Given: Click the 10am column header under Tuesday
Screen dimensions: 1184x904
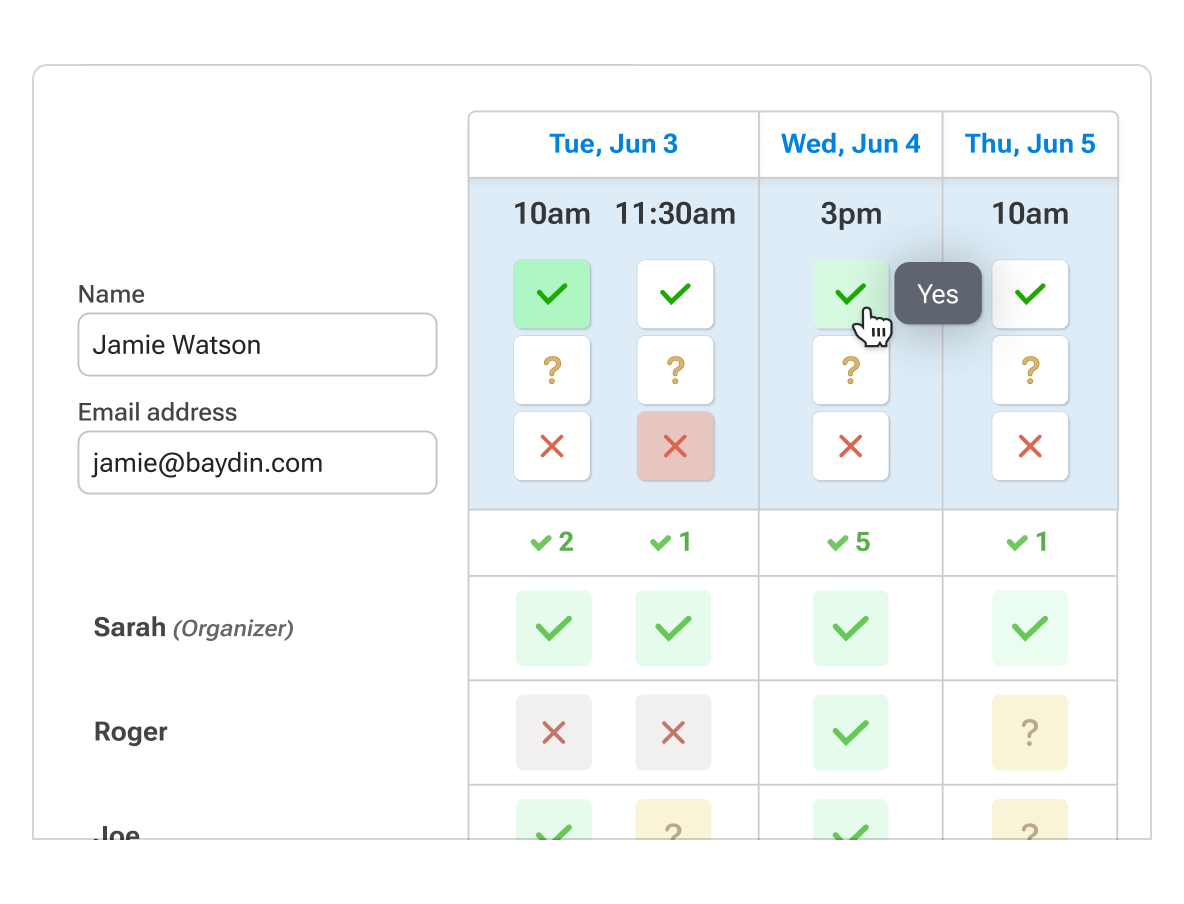Looking at the screenshot, I should click(552, 213).
